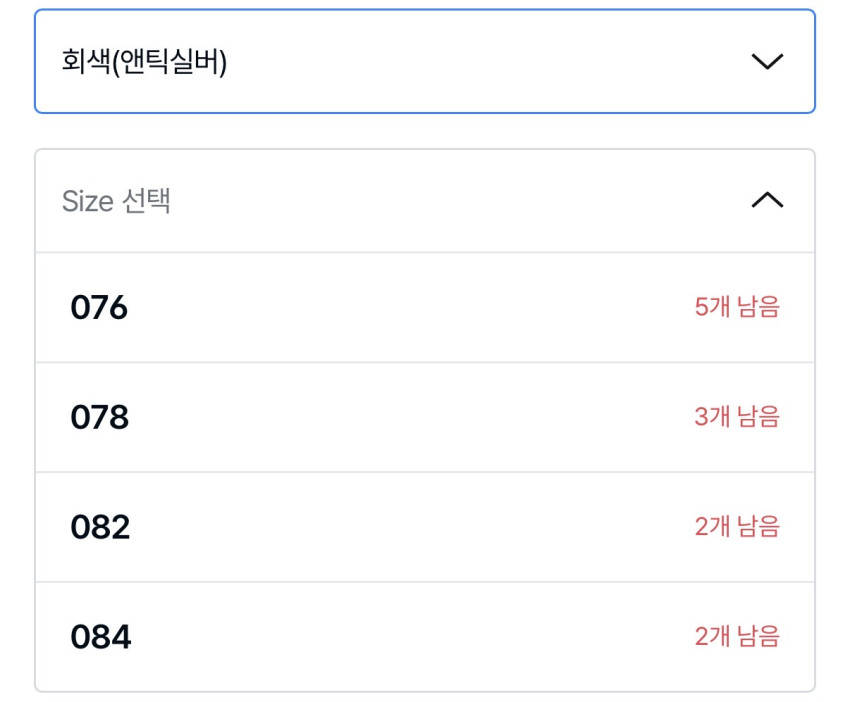The height and width of the screenshot is (702, 850).
Task: Choose the bold 078 size number
Action: point(99,418)
